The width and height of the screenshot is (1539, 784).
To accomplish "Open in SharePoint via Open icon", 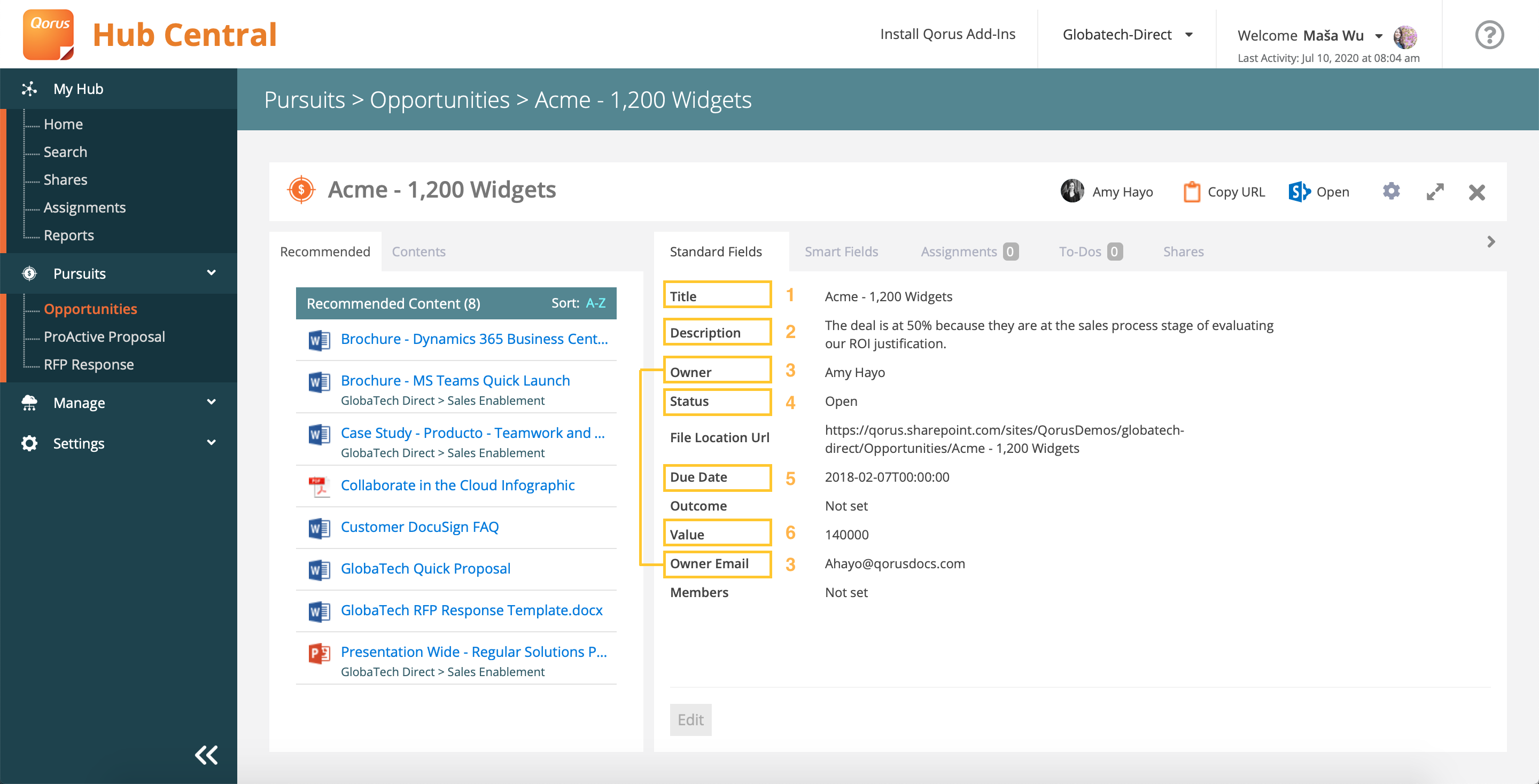I will [x=1299, y=192].
